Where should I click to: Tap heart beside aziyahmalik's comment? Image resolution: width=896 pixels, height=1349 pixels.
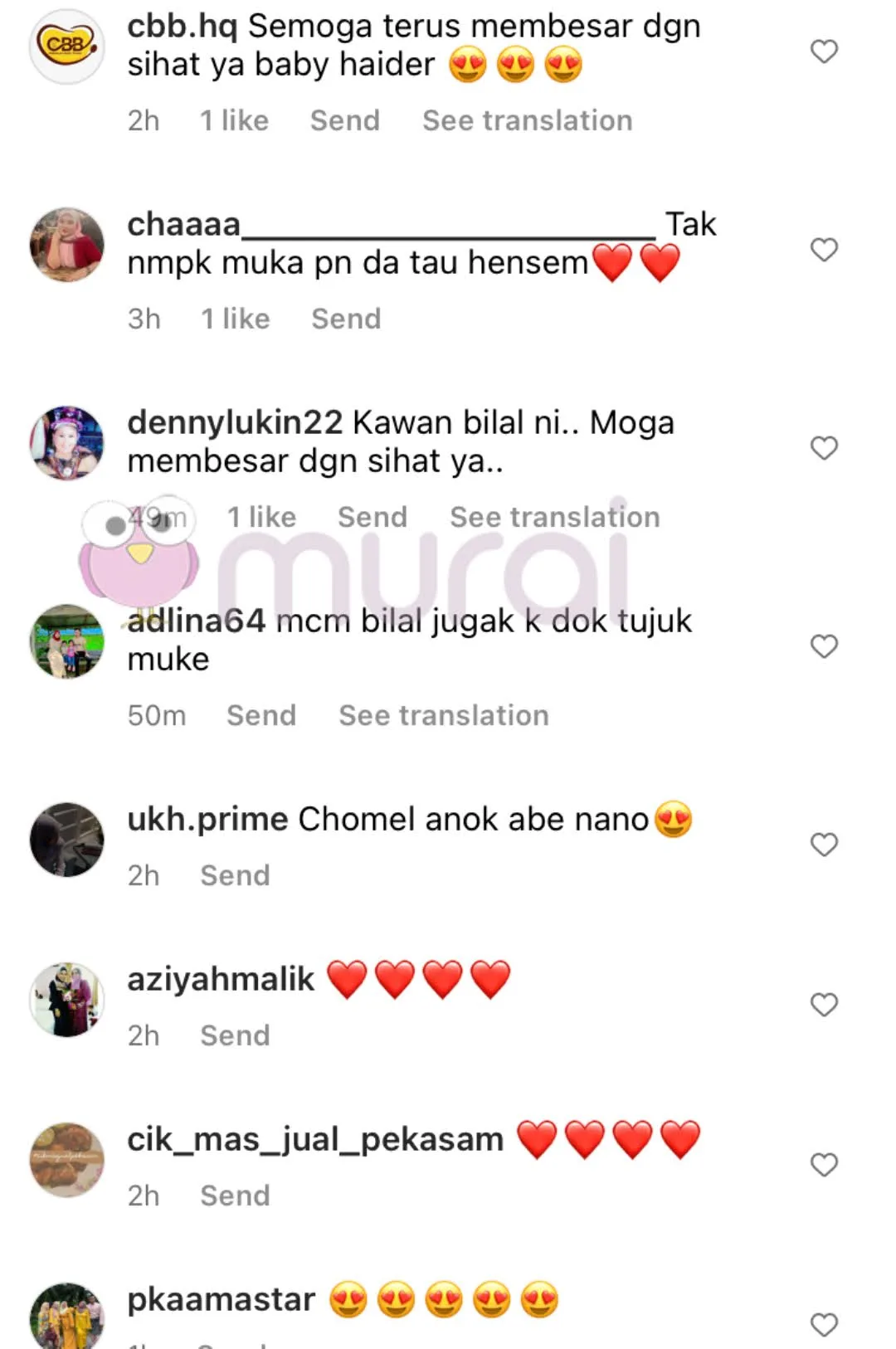tap(824, 1005)
